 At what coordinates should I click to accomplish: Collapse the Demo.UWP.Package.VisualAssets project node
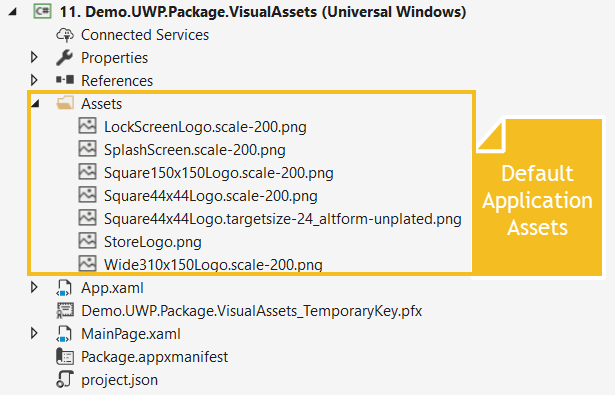[13, 12]
